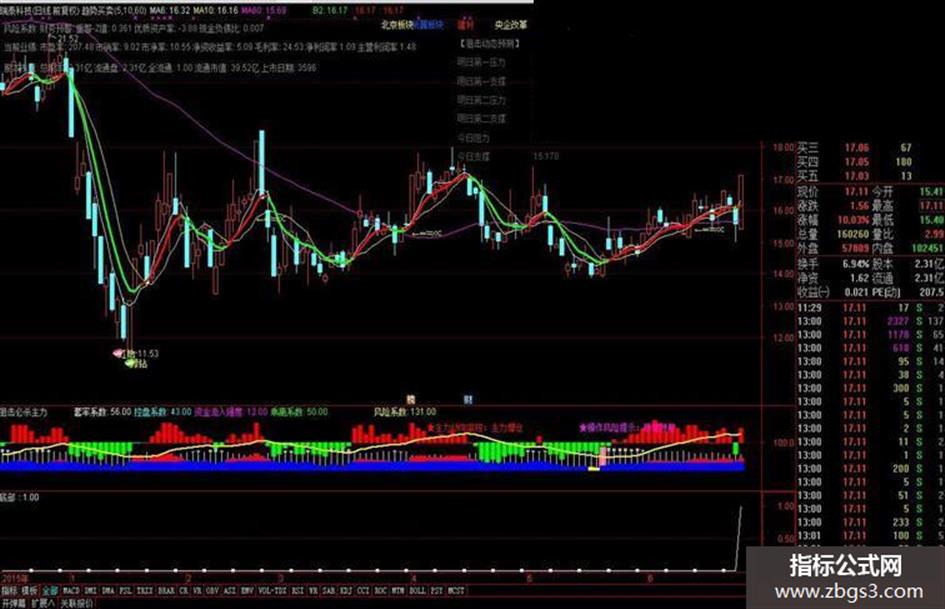
Task: Click the 总量 value 160260
Action: pyautogui.click(x=853, y=234)
